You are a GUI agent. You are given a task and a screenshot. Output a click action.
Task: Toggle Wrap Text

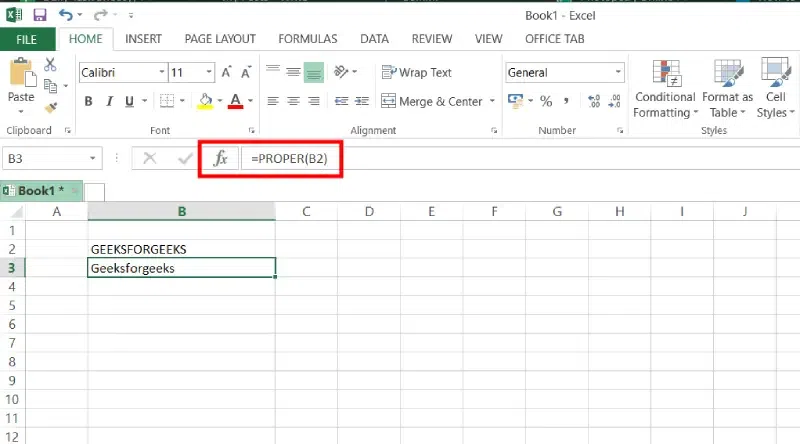pyautogui.click(x=416, y=72)
